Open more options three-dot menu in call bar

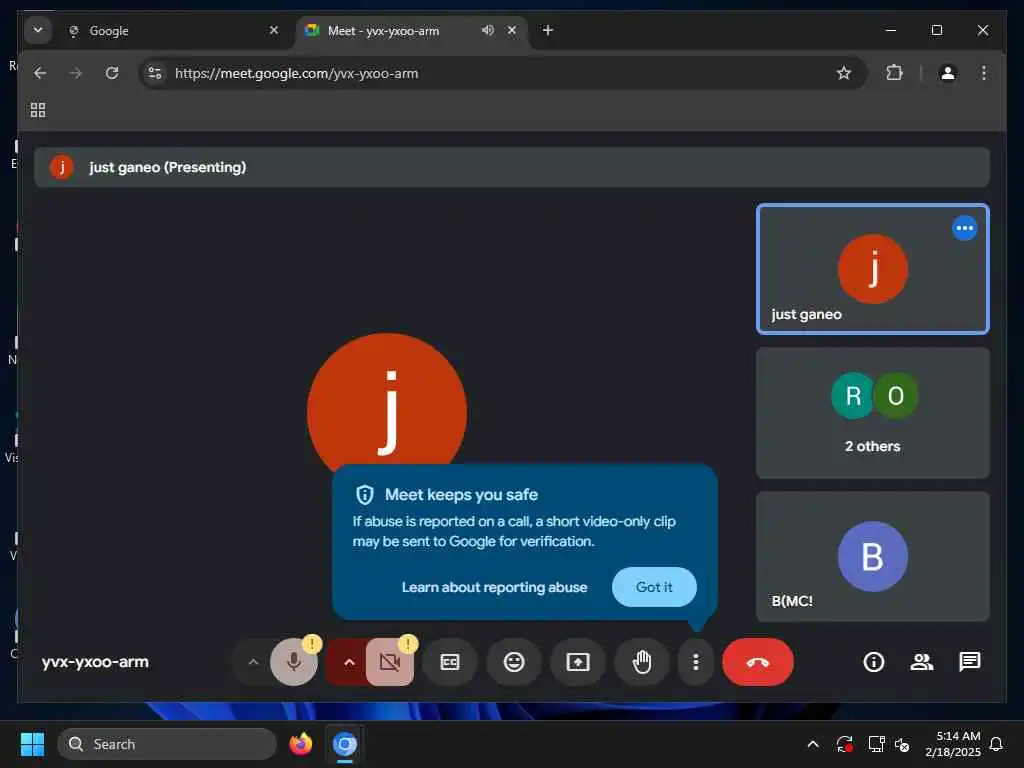click(696, 662)
